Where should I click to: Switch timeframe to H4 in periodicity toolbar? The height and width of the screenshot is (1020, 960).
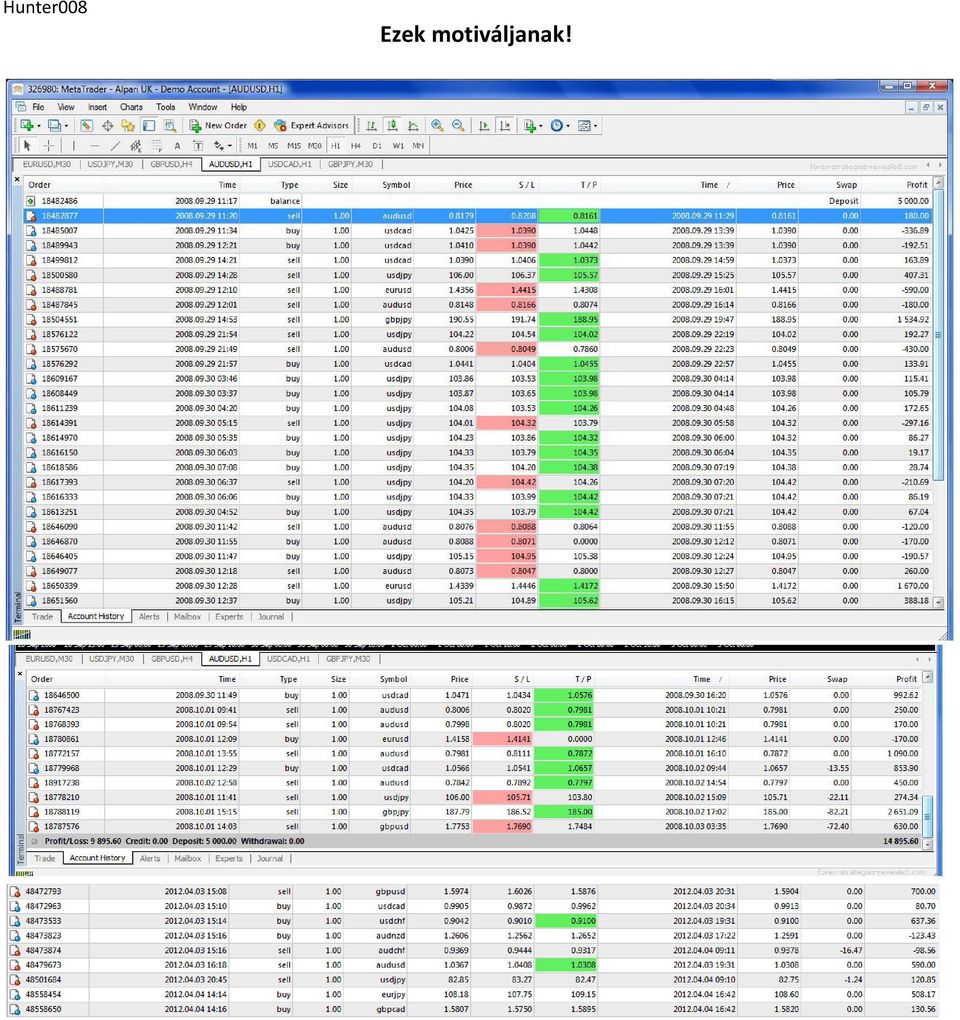[x=356, y=146]
